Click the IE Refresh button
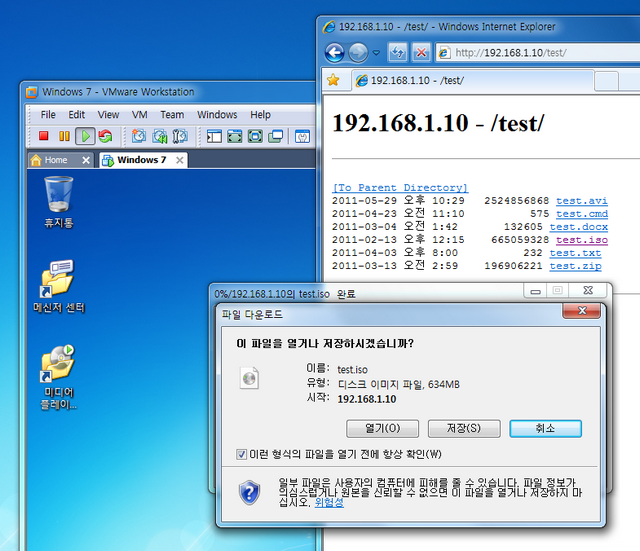The width and height of the screenshot is (640, 551). [398, 53]
